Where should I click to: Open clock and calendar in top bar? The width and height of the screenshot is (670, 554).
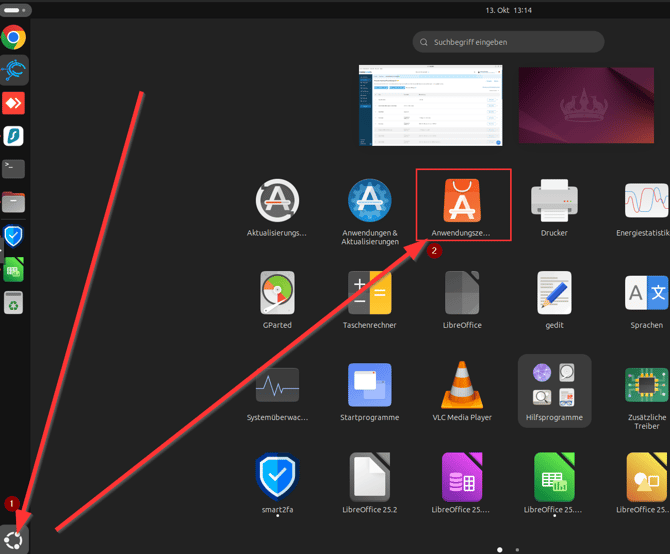tap(509, 8)
